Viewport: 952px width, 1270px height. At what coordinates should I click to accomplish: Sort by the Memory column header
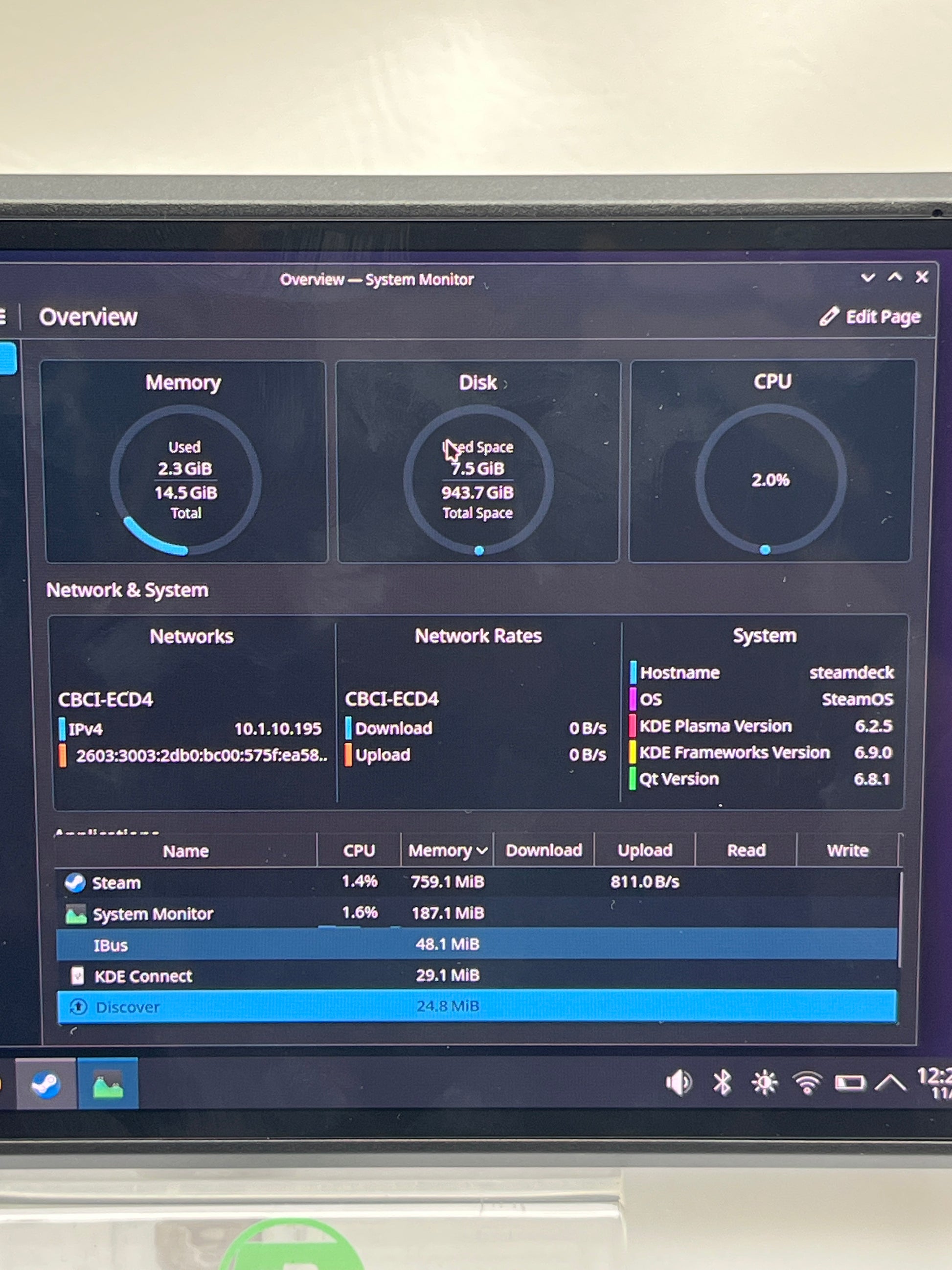447,850
